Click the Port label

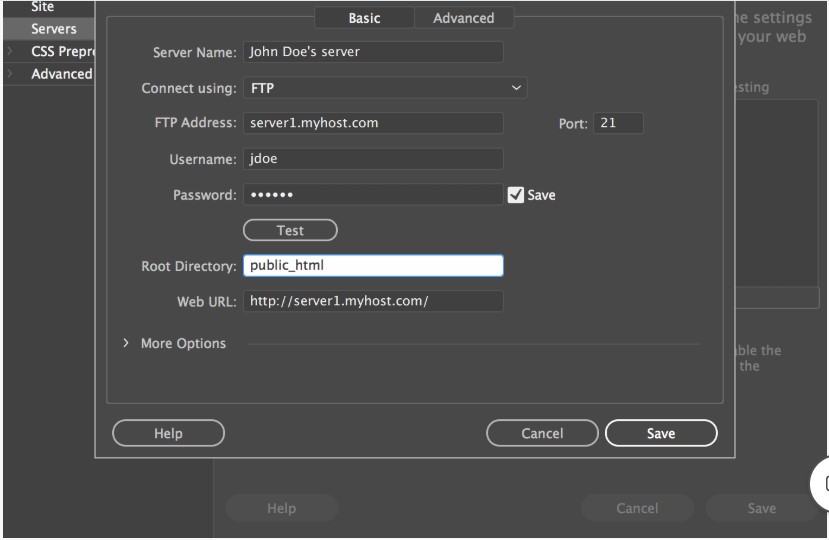[573, 124]
